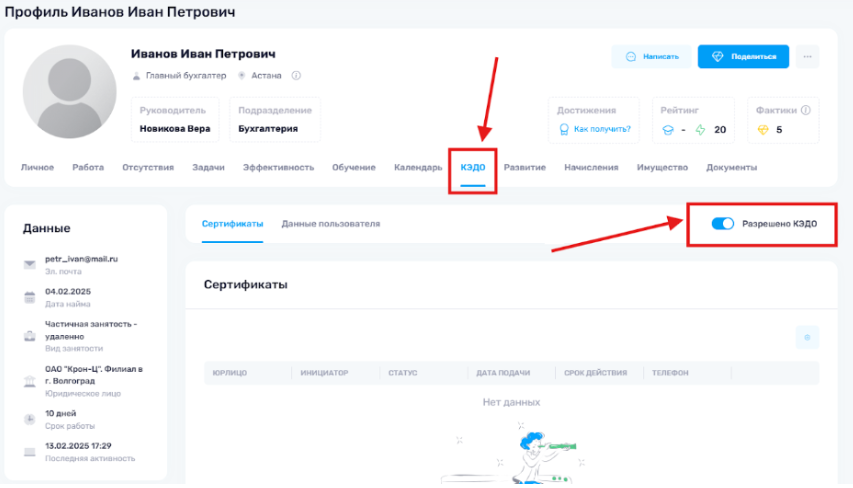Image resolution: width=853 pixels, height=488 pixels.
Task: Go to the Начисления tab
Action: 591,167
